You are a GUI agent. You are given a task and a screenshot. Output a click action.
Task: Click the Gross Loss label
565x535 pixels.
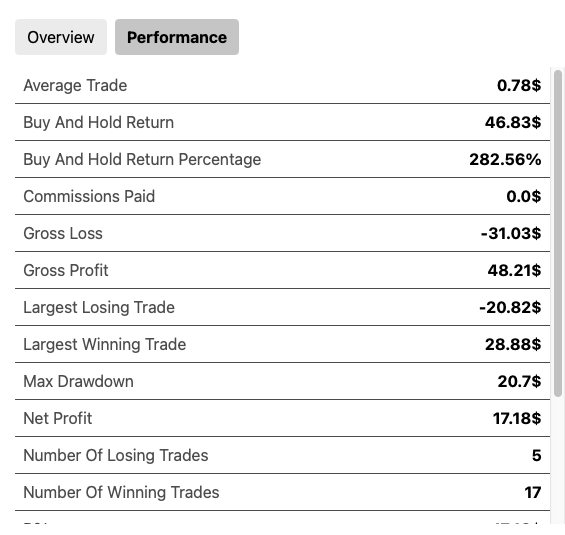point(63,233)
